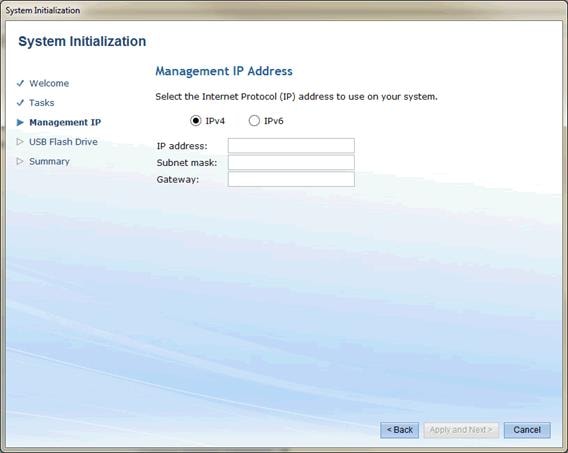Choose the IPv6 radio button
Image resolution: width=568 pixels, height=453 pixels.
(x=254, y=121)
